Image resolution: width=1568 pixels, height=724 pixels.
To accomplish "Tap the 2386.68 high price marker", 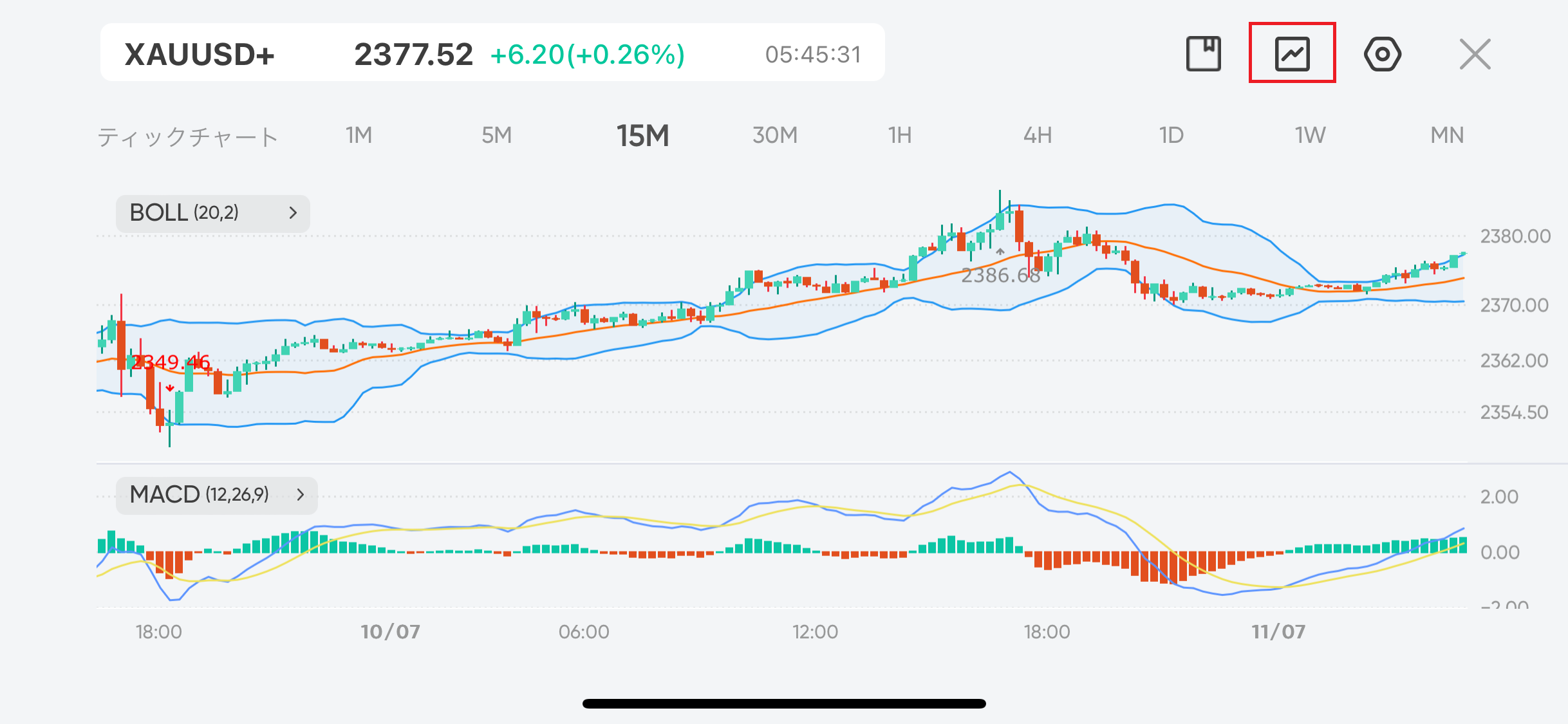I will [1000, 275].
